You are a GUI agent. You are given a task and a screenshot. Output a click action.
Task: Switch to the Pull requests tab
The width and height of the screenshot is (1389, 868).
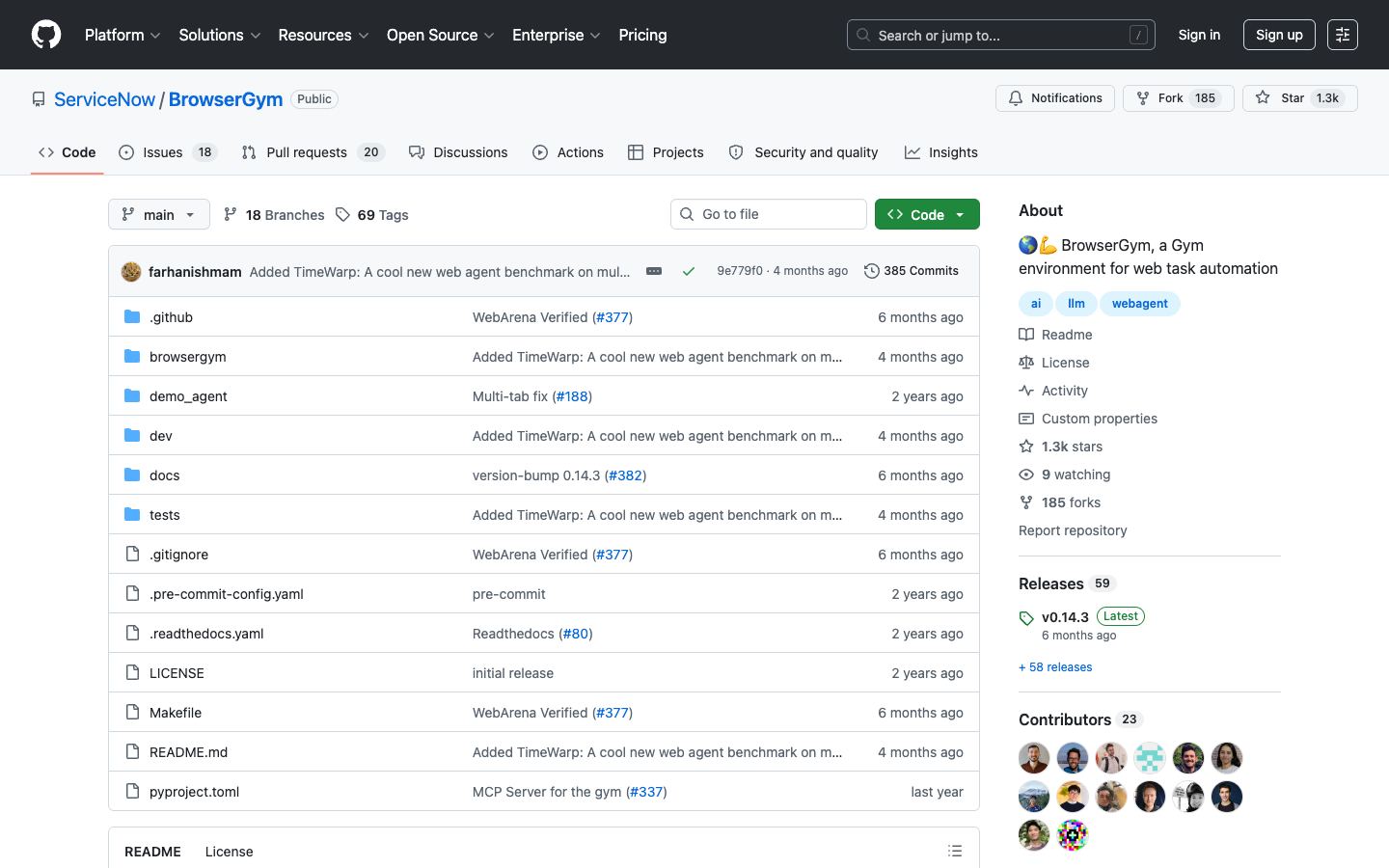(313, 152)
